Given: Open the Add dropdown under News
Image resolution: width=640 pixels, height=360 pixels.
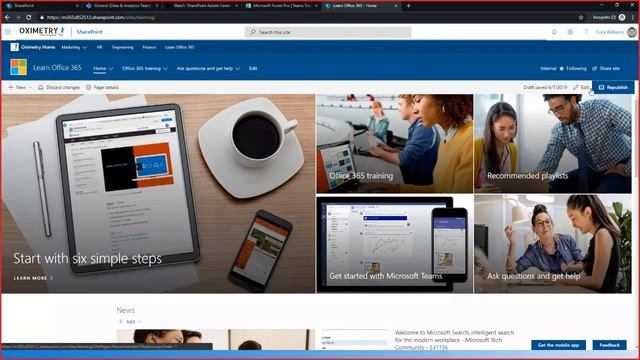Looking at the screenshot, I should (x=130, y=322).
